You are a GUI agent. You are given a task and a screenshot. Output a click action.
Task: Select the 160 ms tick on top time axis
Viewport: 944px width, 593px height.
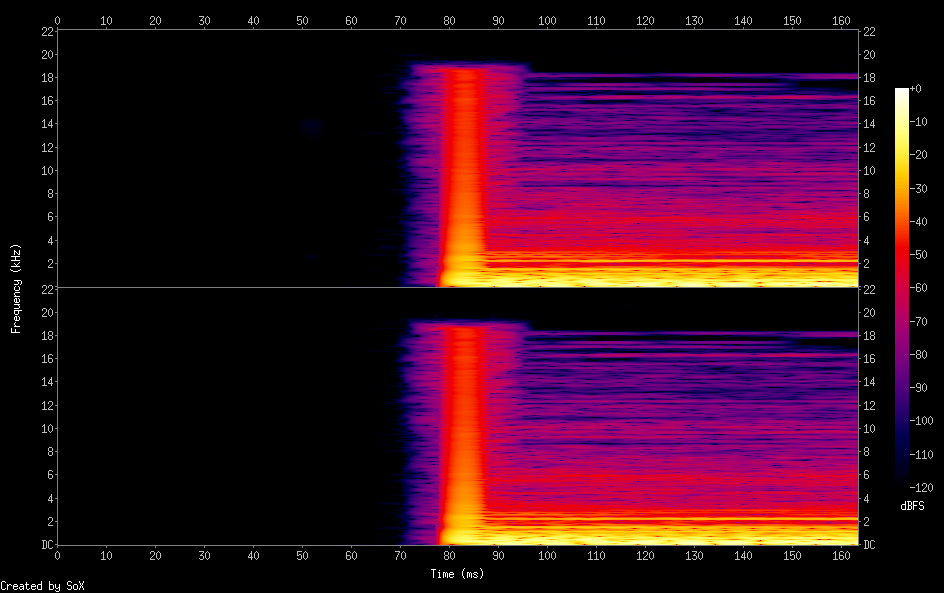(x=841, y=19)
